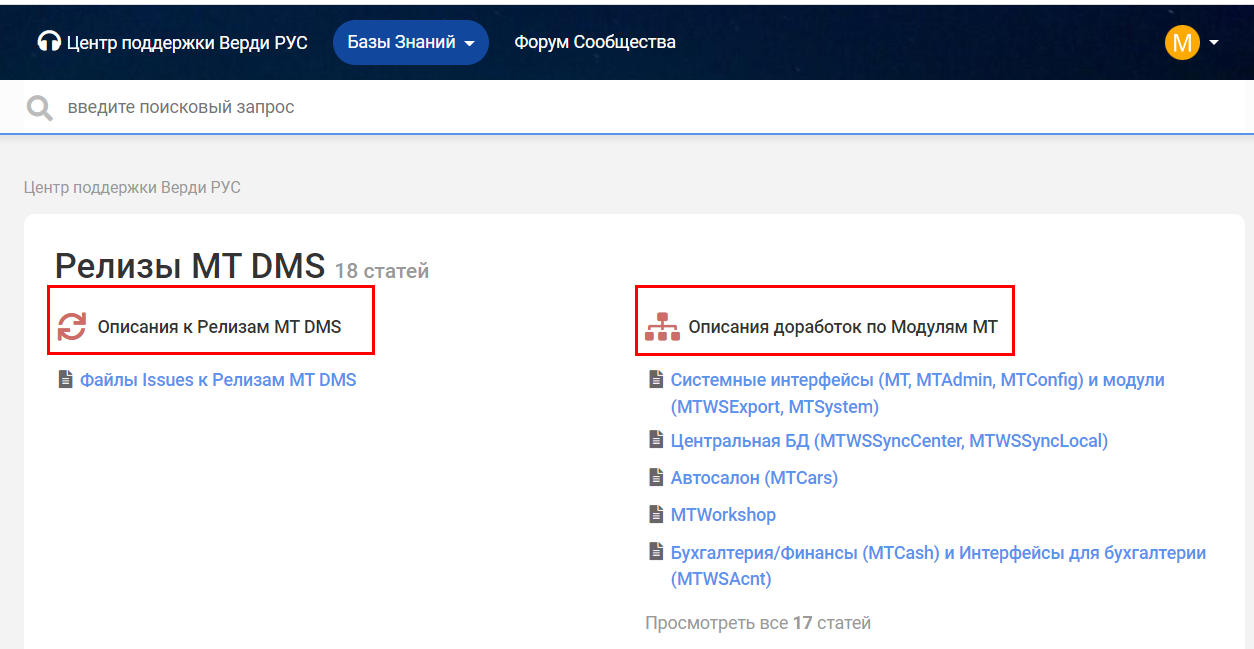Click the red refresh arrows releases icon

[71, 327]
